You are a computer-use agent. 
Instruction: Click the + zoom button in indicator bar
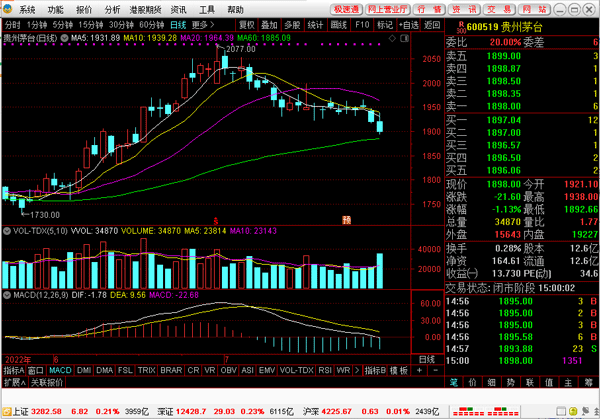point(419,370)
